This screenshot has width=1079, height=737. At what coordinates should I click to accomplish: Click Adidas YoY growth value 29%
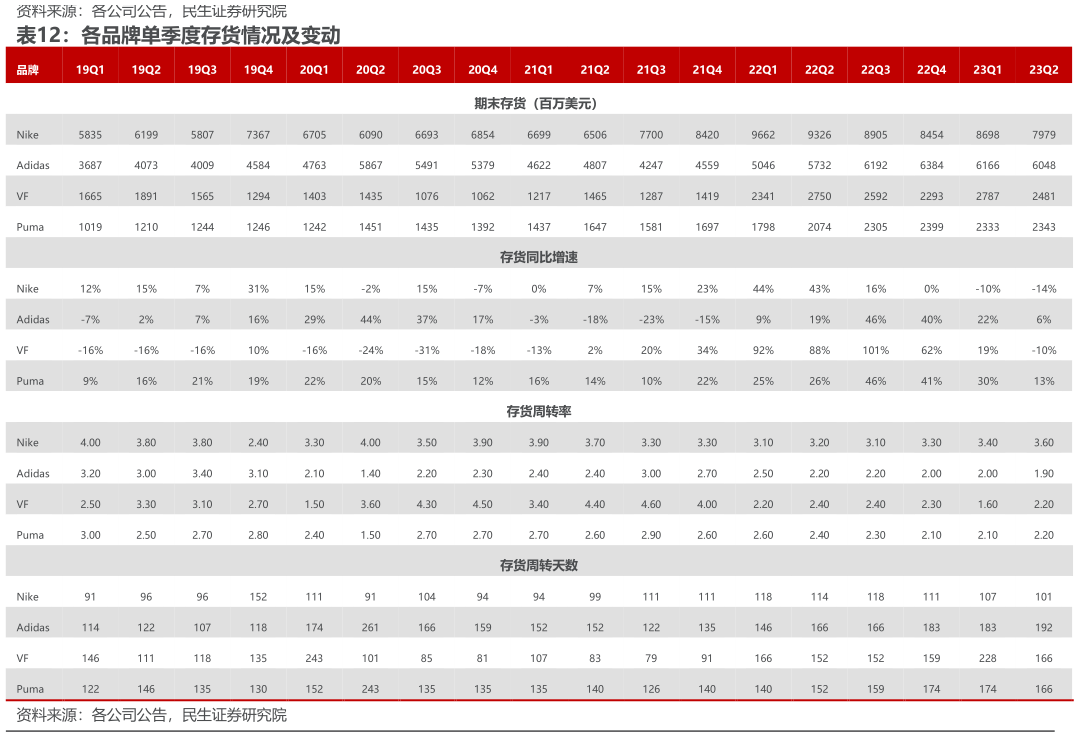click(314, 319)
